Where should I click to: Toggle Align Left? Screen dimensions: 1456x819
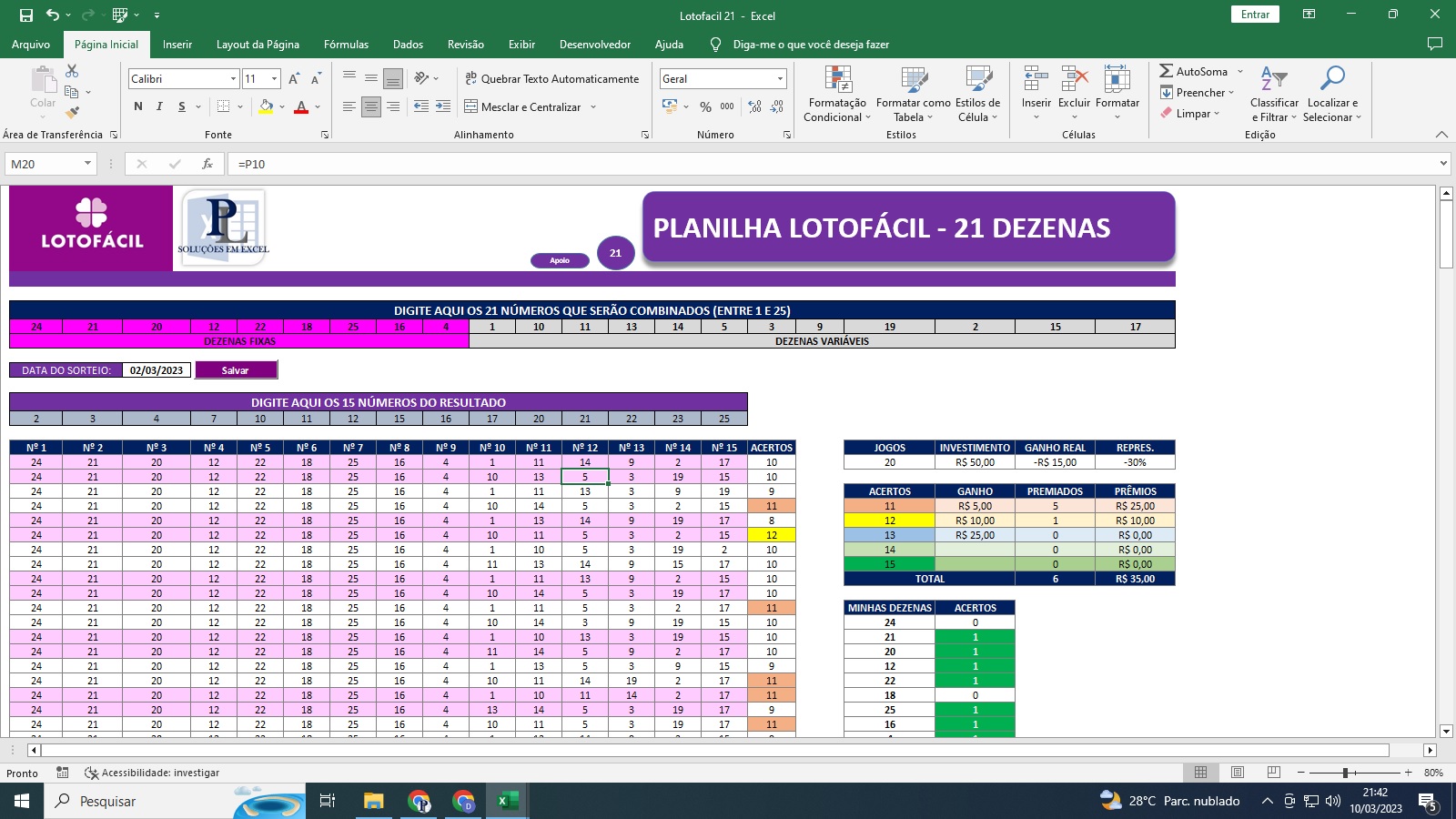pyautogui.click(x=349, y=106)
